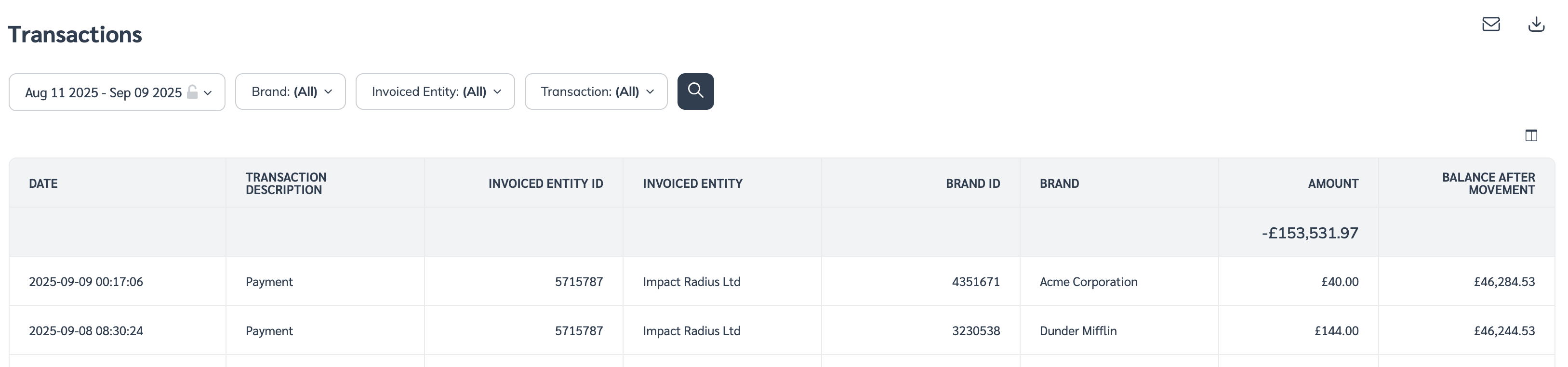The image size is (1568, 367).
Task: Sort by the Amount column header
Action: click(x=1333, y=184)
